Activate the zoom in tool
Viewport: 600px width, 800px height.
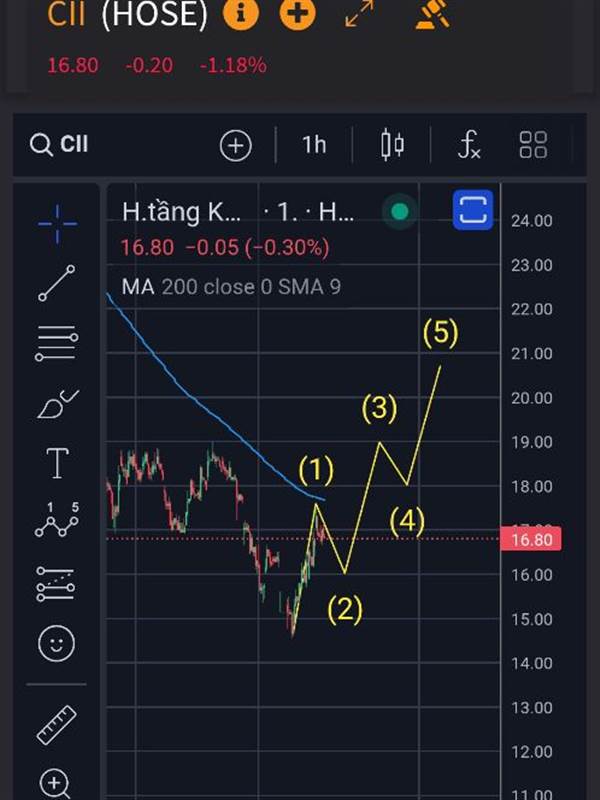(x=55, y=784)
